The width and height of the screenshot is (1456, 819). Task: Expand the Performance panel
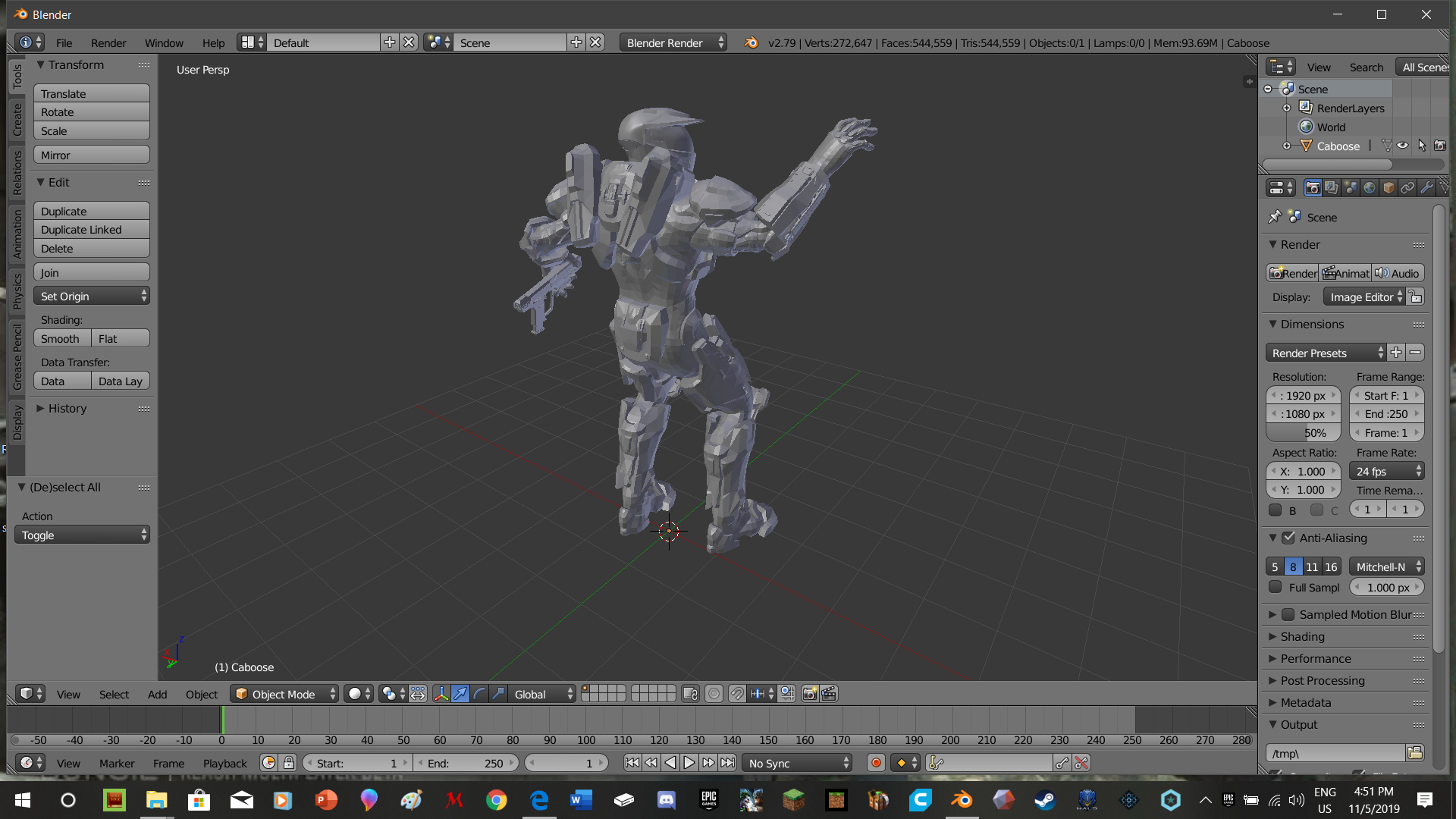click(x=1316, y=658)
